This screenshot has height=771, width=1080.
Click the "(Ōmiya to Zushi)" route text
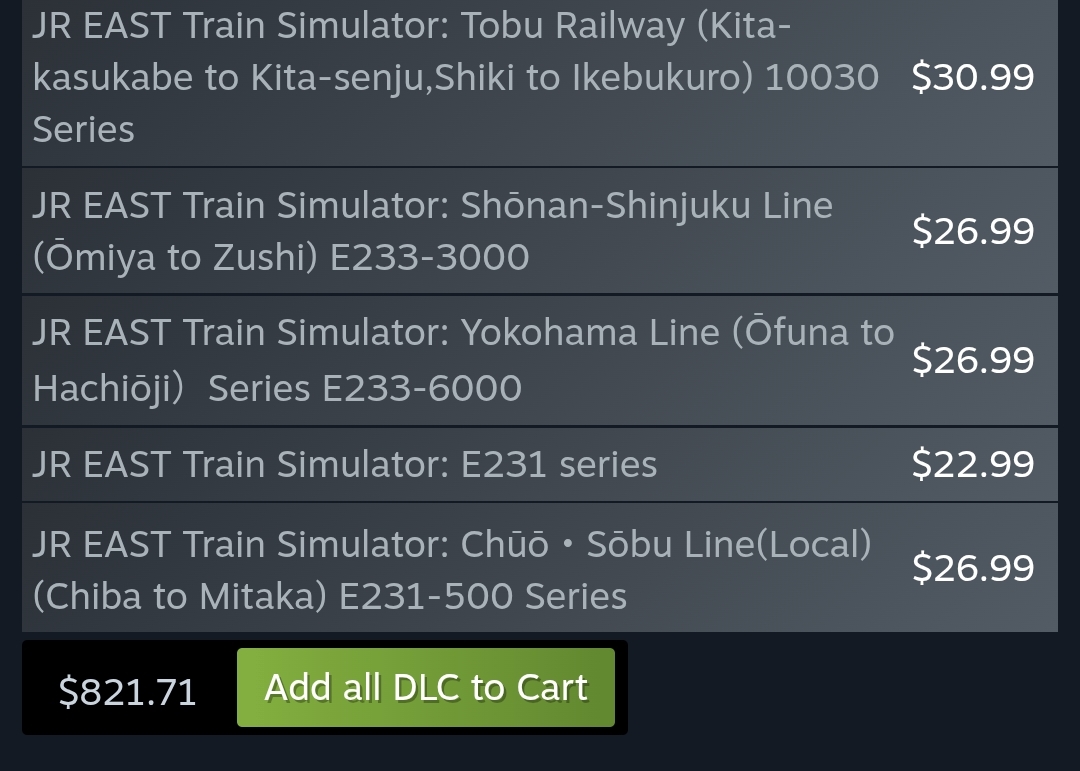(175, 257)
